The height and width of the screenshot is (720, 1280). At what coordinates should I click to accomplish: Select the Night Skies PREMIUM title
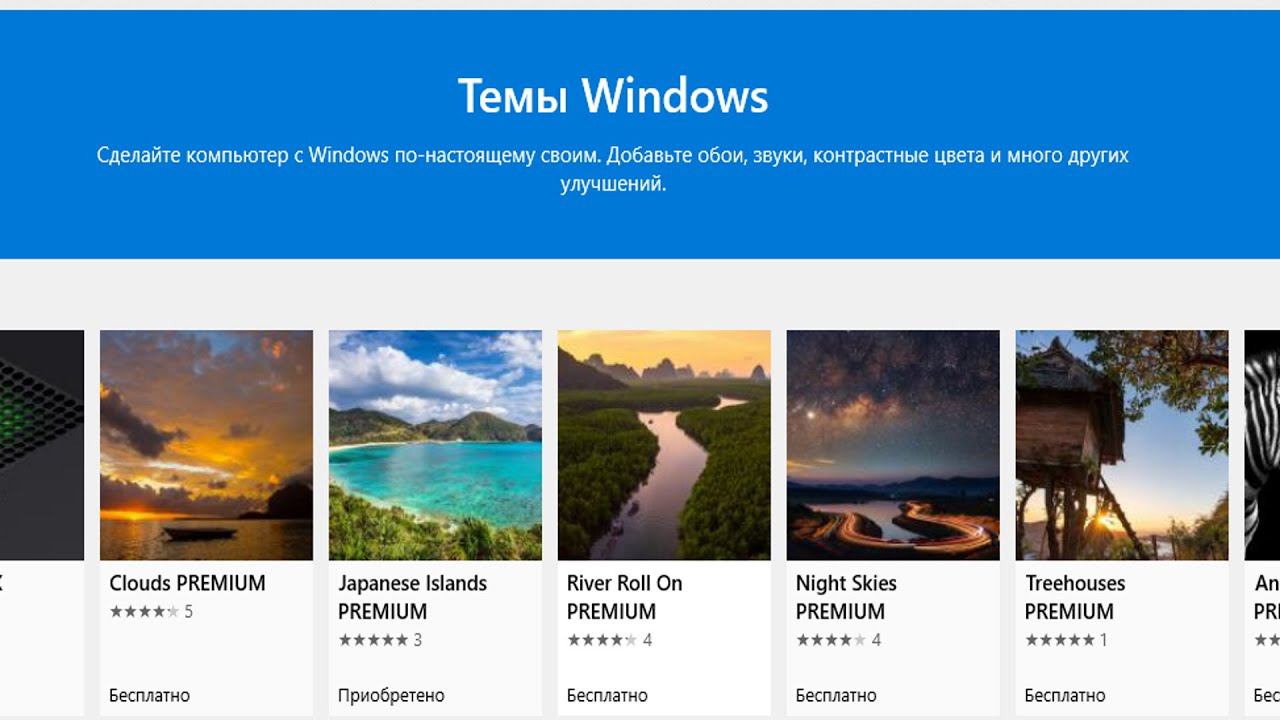[846, 597]
